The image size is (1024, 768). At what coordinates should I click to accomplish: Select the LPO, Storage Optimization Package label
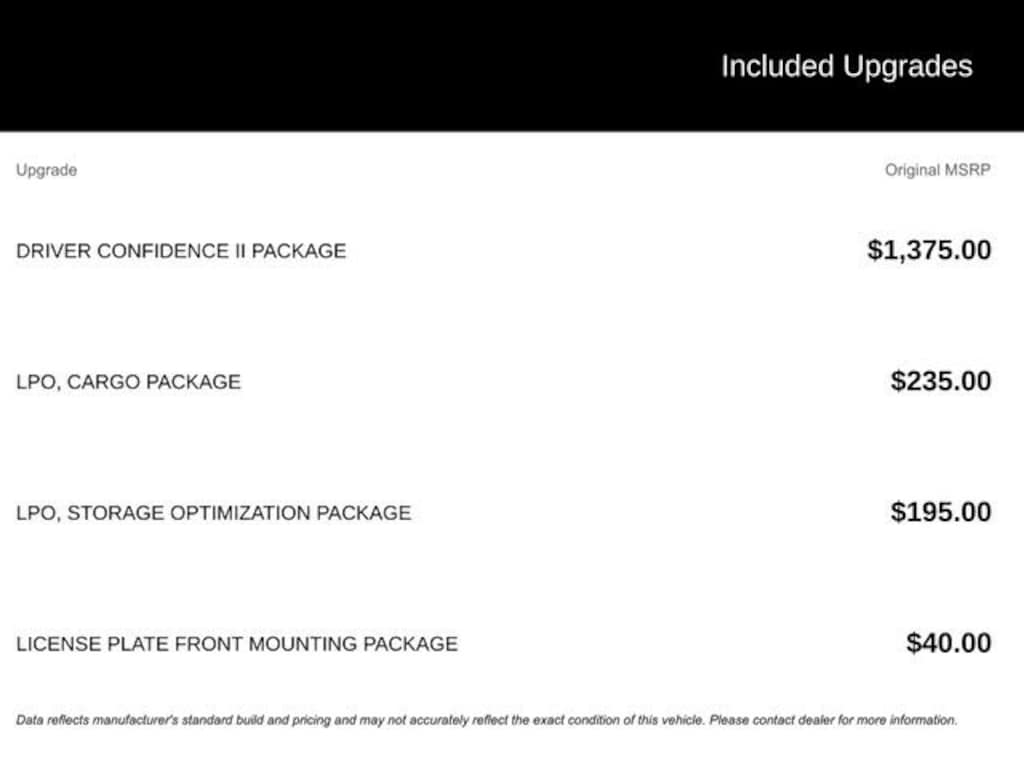coord(213,513)
